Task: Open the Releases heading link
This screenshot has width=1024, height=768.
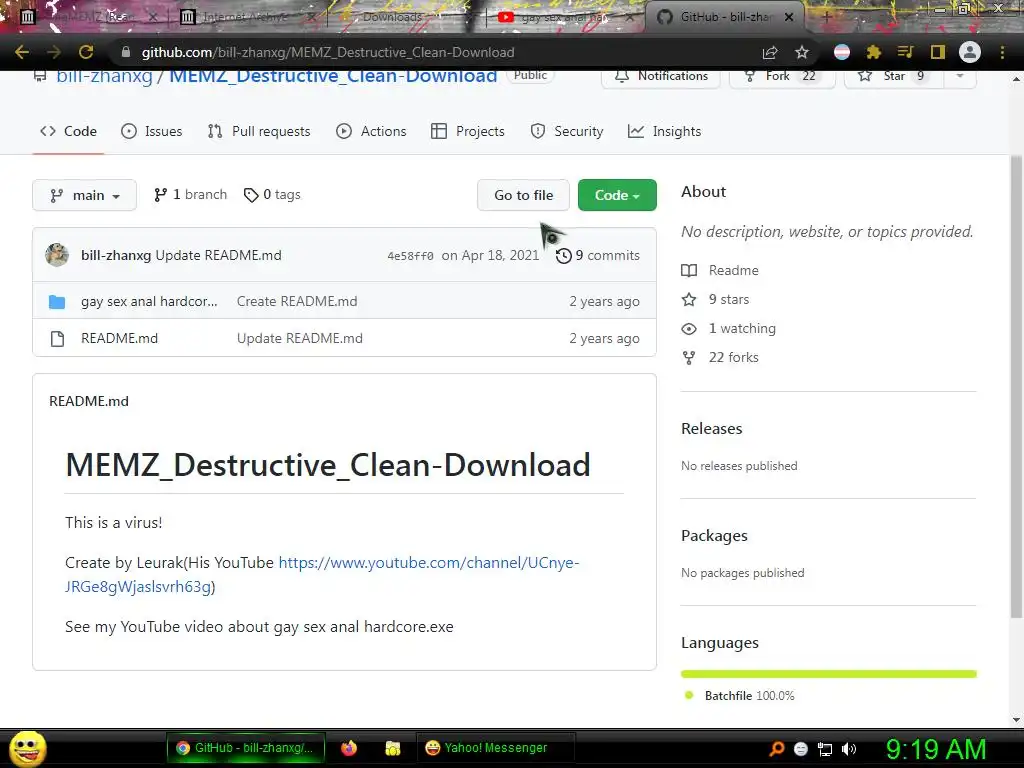Action: (x=712, y=428)
